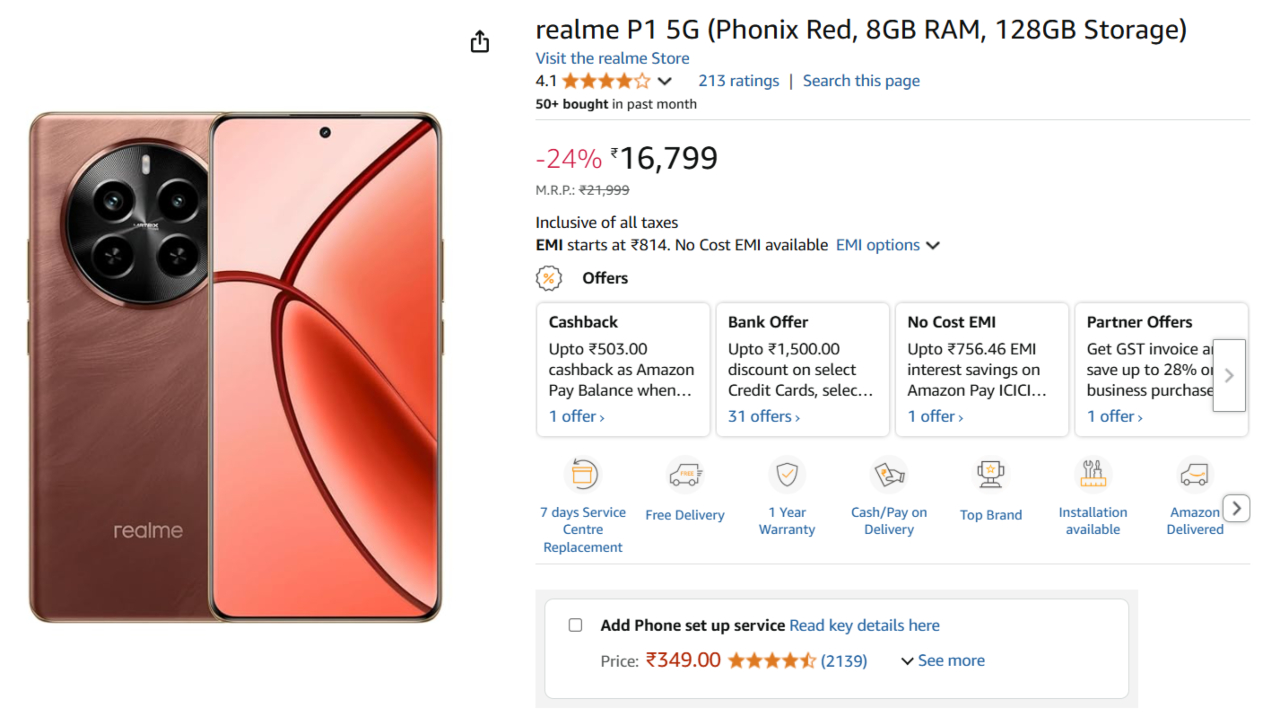Click the Offers percent badge icon
The width and height of the screenshot is (1280, 720).
(x=549, y=279)
